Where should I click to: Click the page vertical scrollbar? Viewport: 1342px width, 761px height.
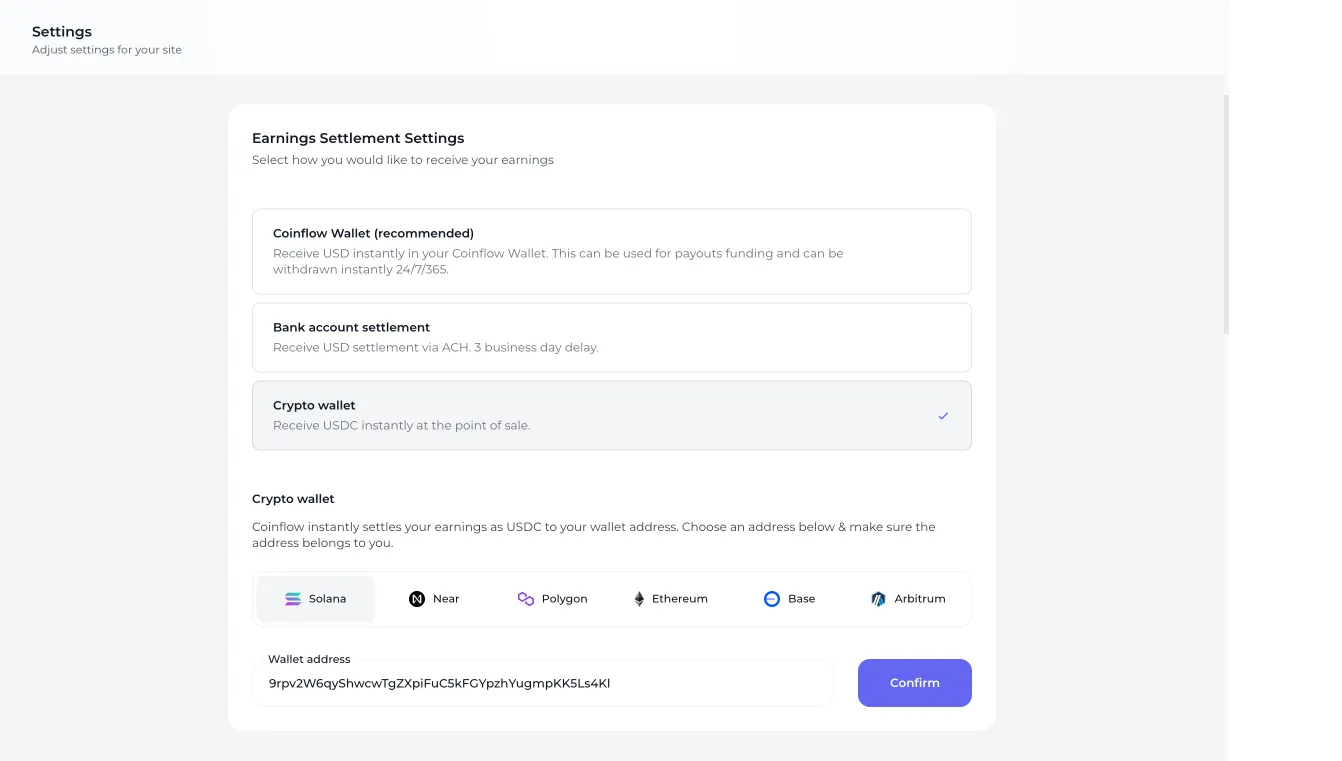pos(1226,215)
